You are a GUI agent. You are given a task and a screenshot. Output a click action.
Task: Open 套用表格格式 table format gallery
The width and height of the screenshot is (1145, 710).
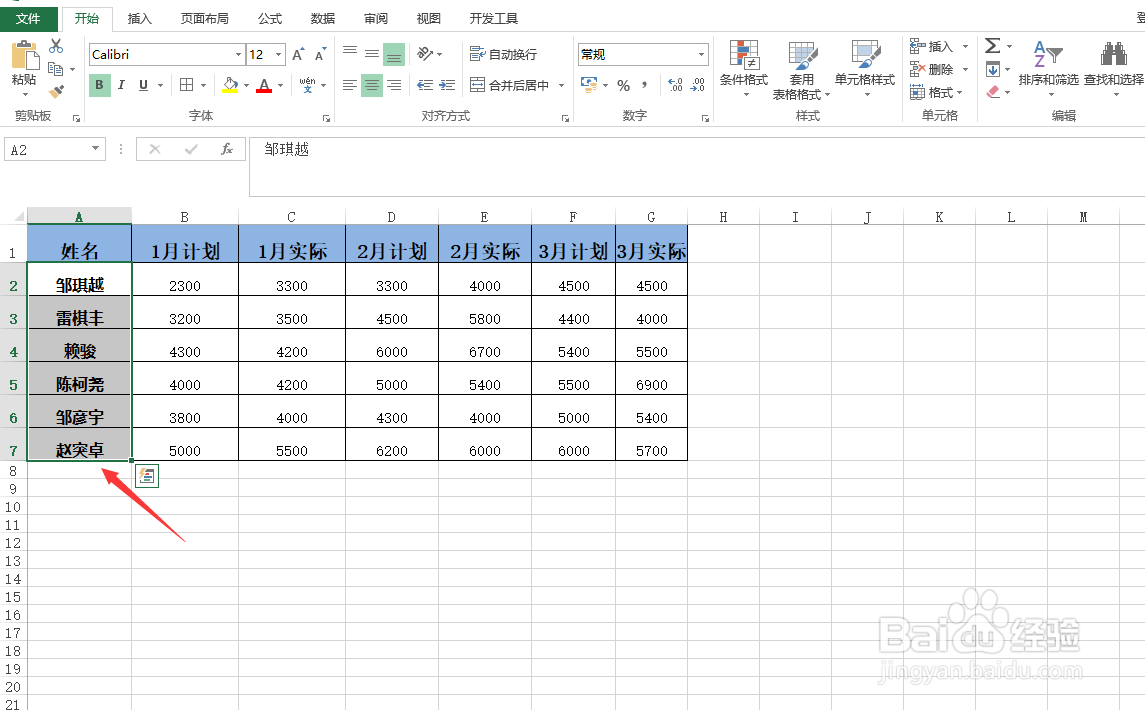point(802,70)
